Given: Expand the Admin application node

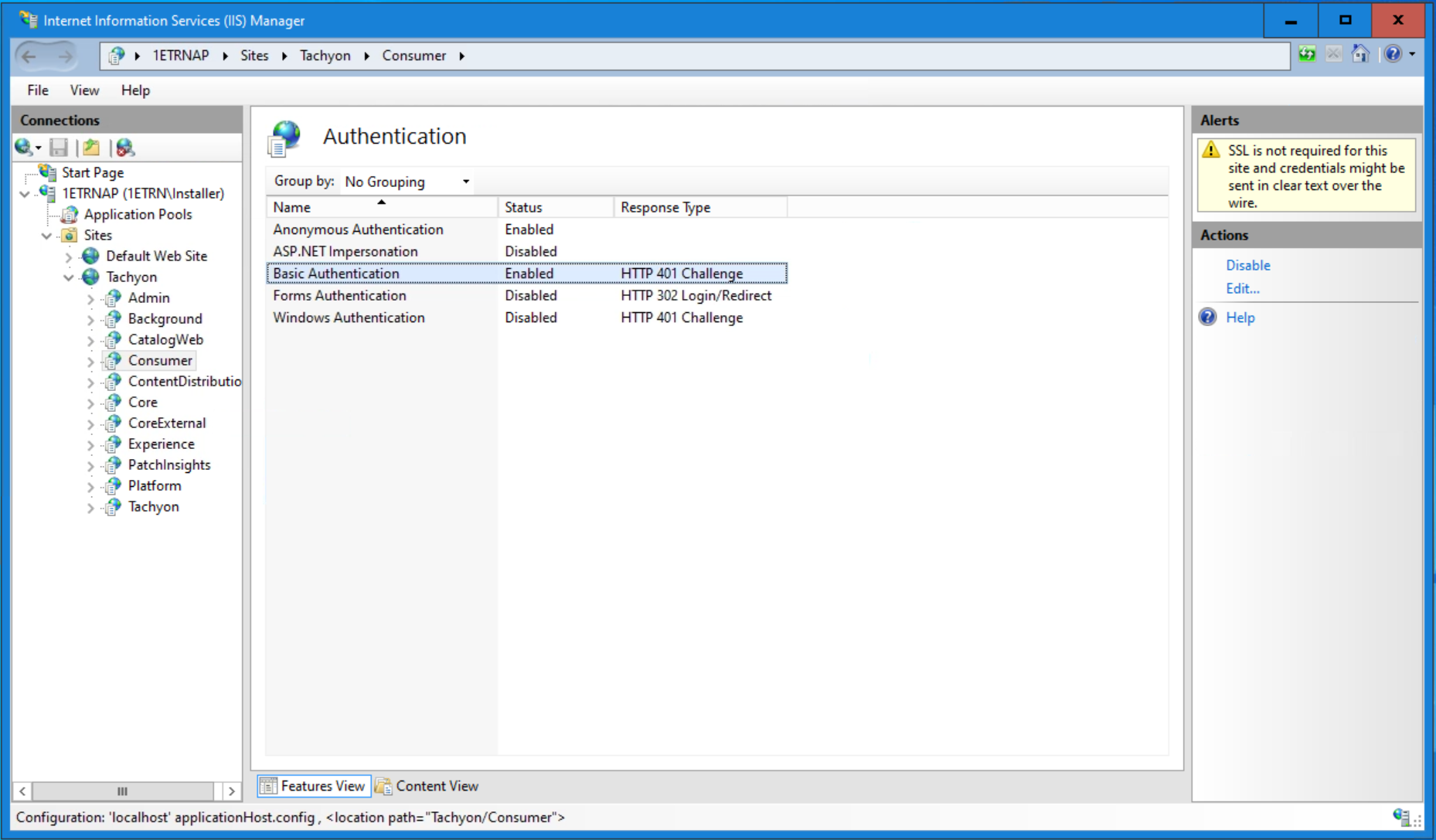Looking at the screenshot, I should 90,298.
